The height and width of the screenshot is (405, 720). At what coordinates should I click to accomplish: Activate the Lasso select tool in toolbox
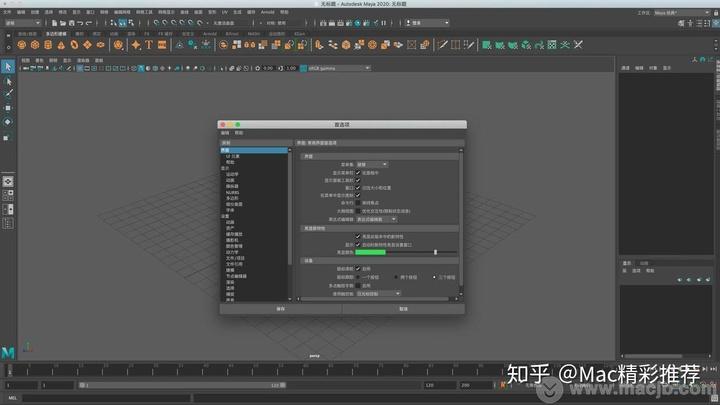[x=8, y=81]
